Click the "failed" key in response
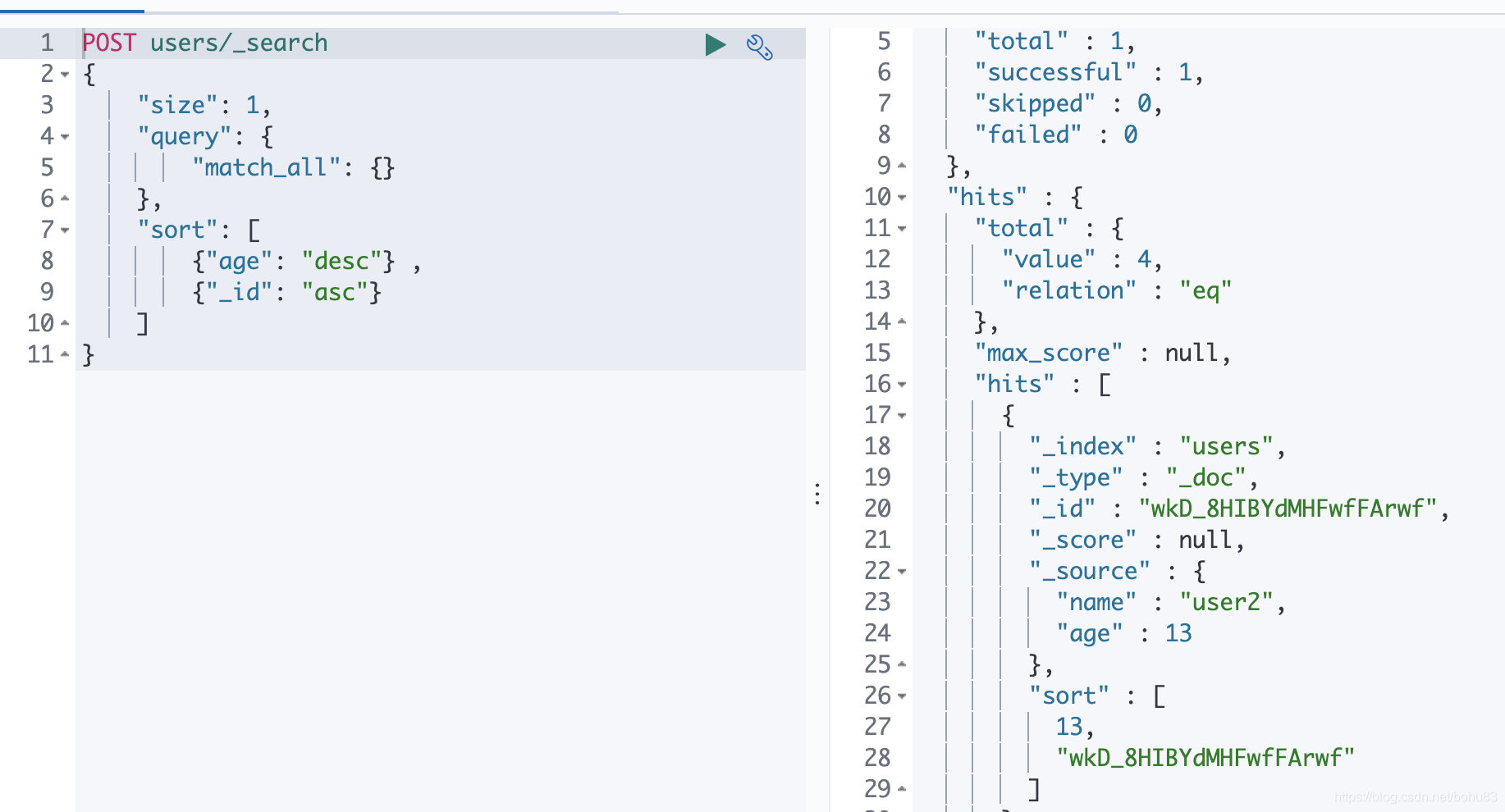This screenshot has width=1505, height=812. 1028,135
